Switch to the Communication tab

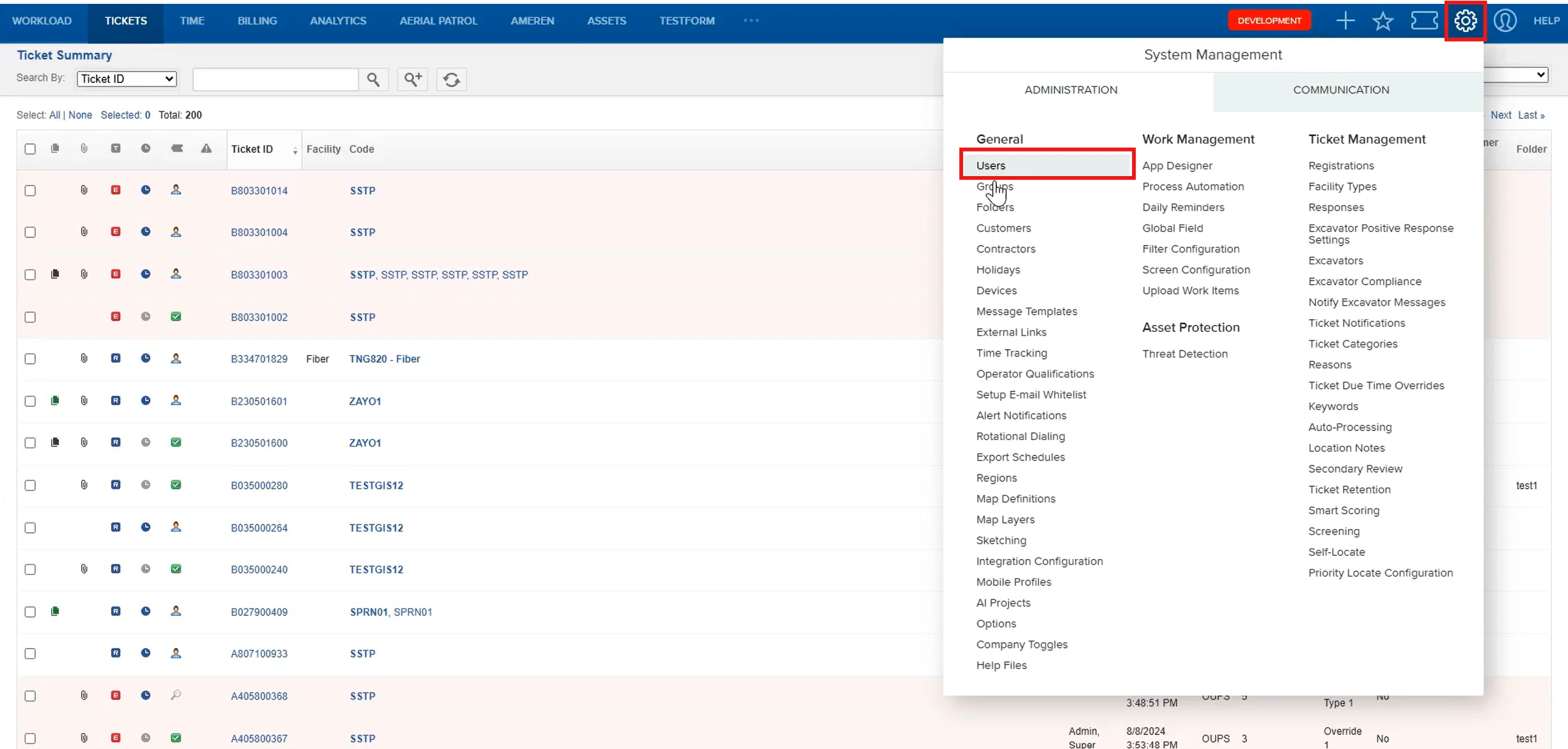[1341, 90]
